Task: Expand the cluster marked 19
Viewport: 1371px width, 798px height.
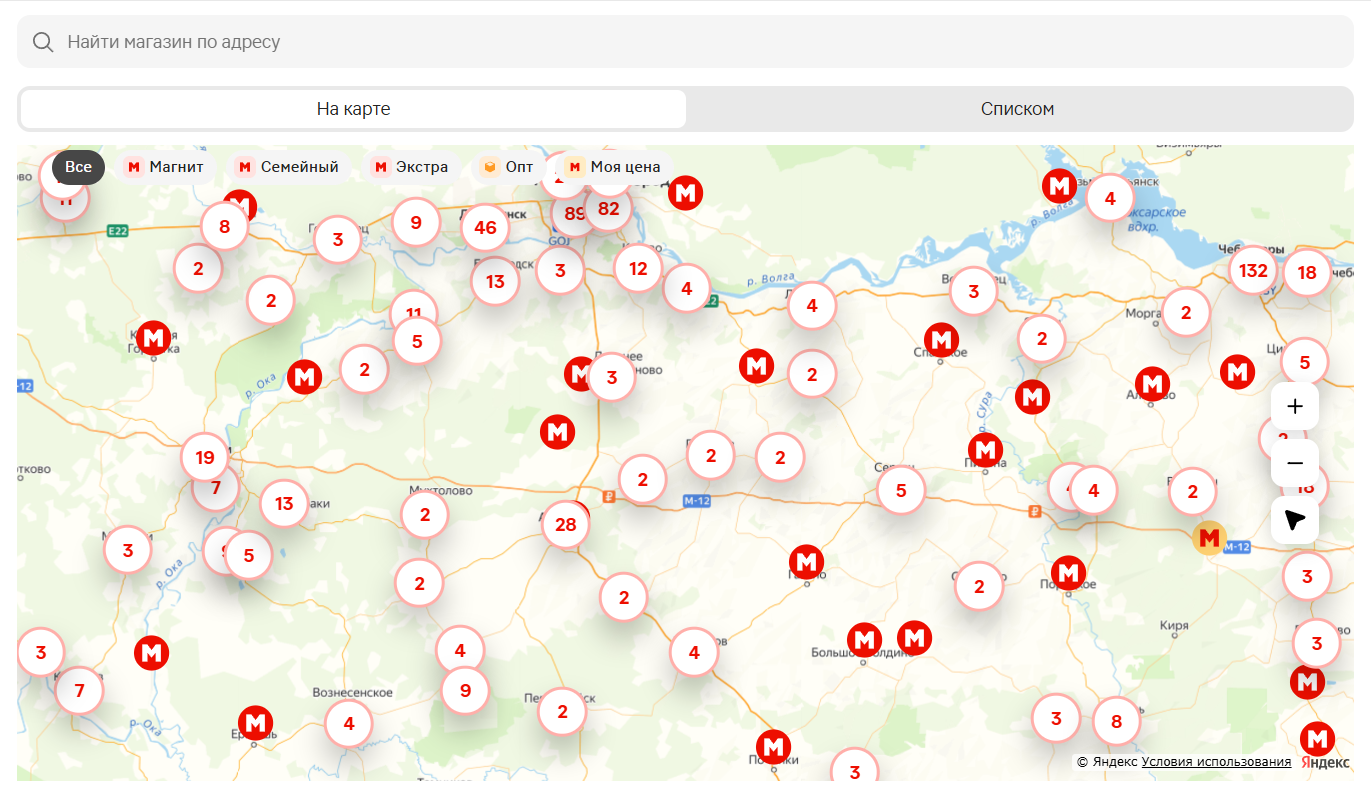Action: [x=205, y=458]
